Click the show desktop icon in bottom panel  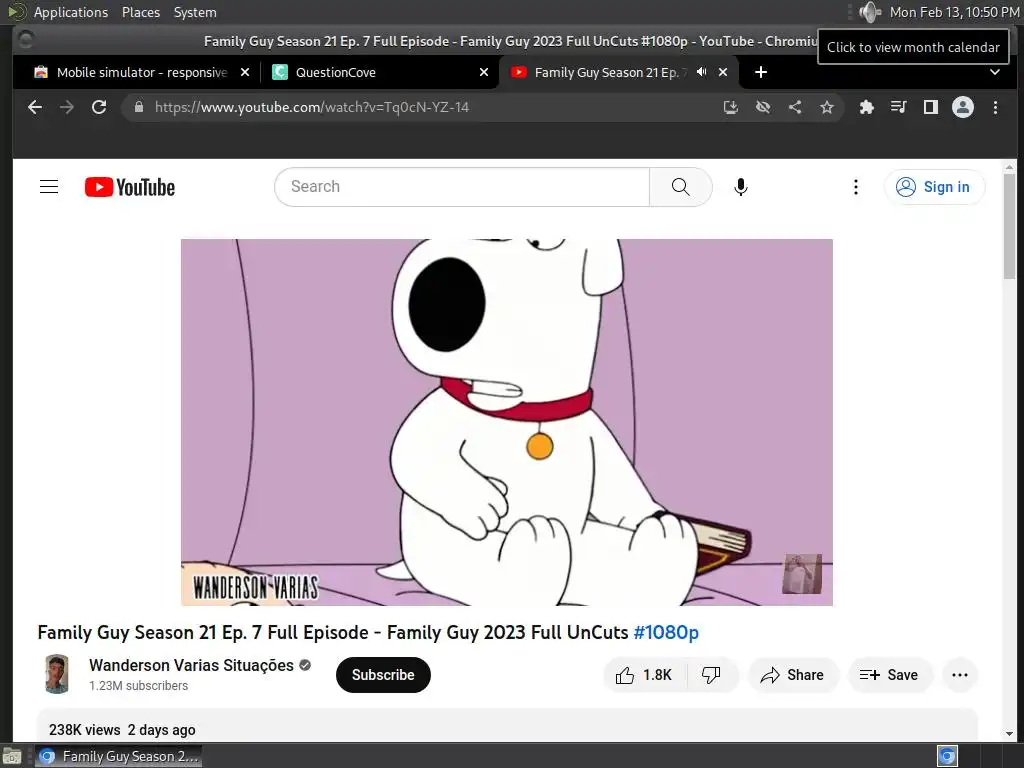pos(12,756)
